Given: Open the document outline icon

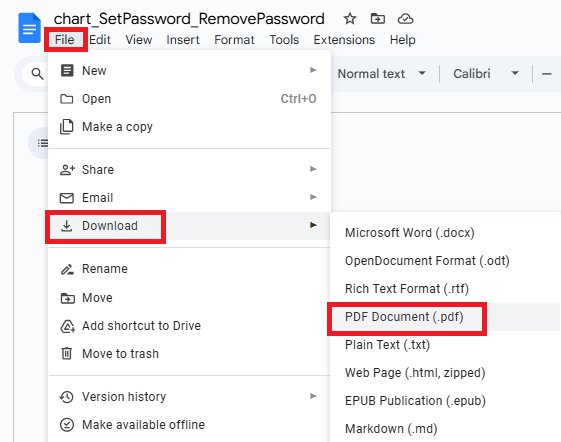Looking at the screenshot, I should (x=43, y=143).
